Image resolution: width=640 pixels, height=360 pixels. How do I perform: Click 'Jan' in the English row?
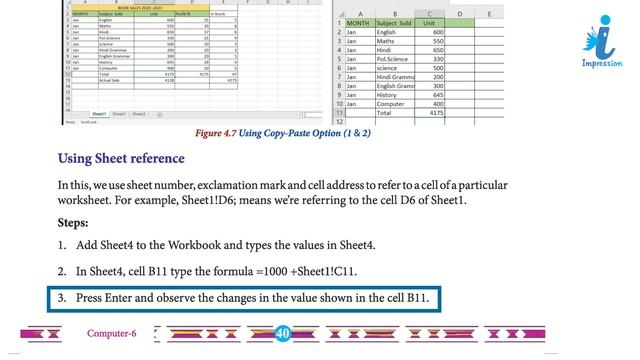[360, 32]
